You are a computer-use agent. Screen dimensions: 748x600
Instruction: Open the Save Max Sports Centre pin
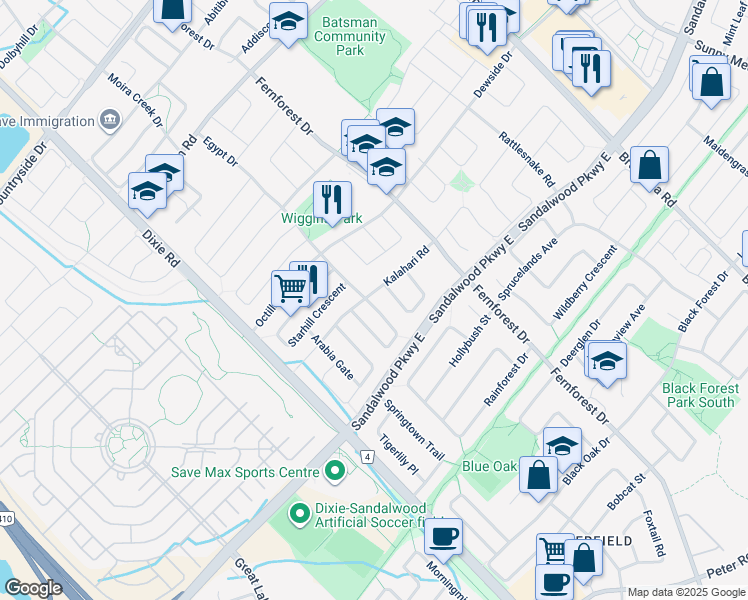337,471
